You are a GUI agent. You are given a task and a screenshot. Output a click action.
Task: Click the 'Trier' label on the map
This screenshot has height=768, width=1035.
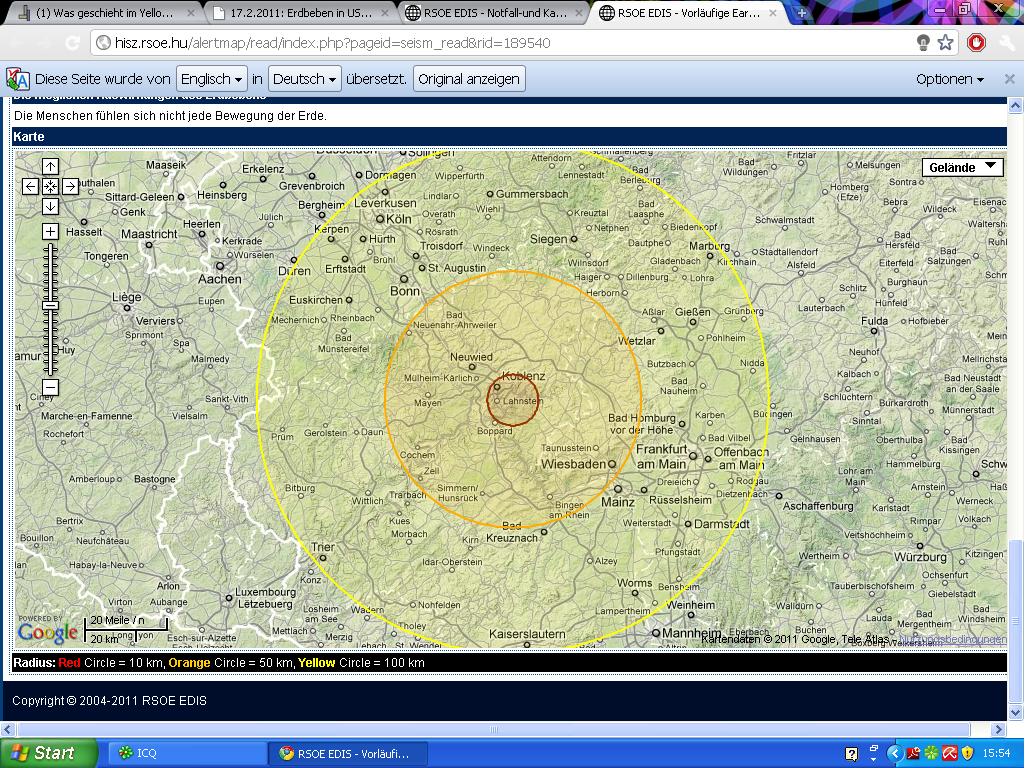pyautogui.click(x=323, y=547)
